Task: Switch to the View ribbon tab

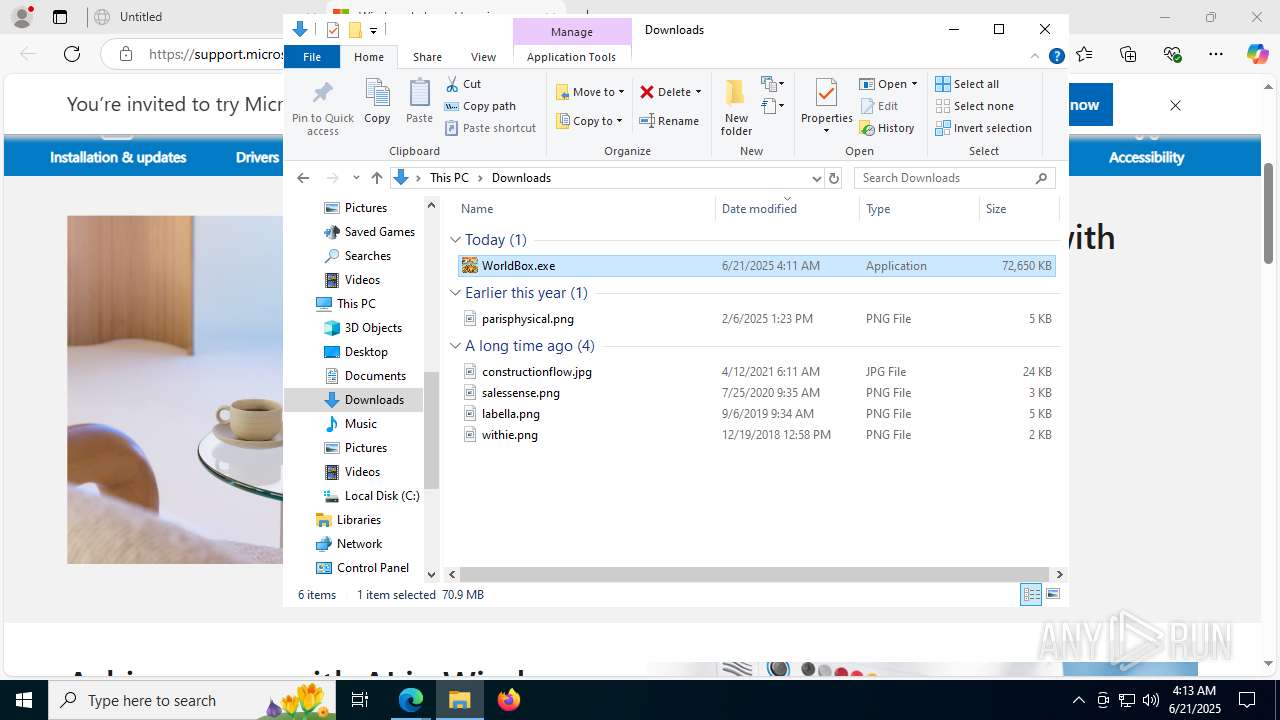Action: pyautogui.click(x=483, y=57)
